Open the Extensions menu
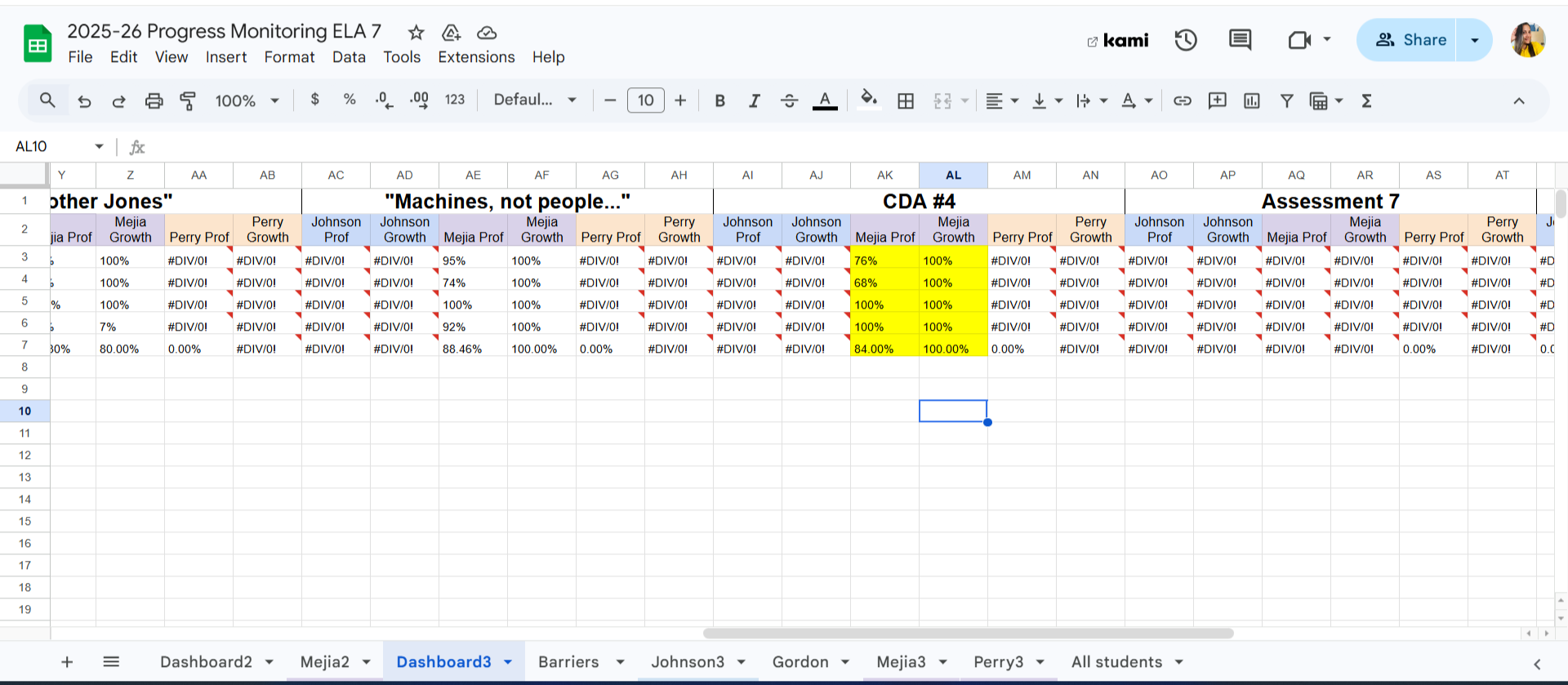Viewport: 1568px width, 685px height. tap(476, 57)
